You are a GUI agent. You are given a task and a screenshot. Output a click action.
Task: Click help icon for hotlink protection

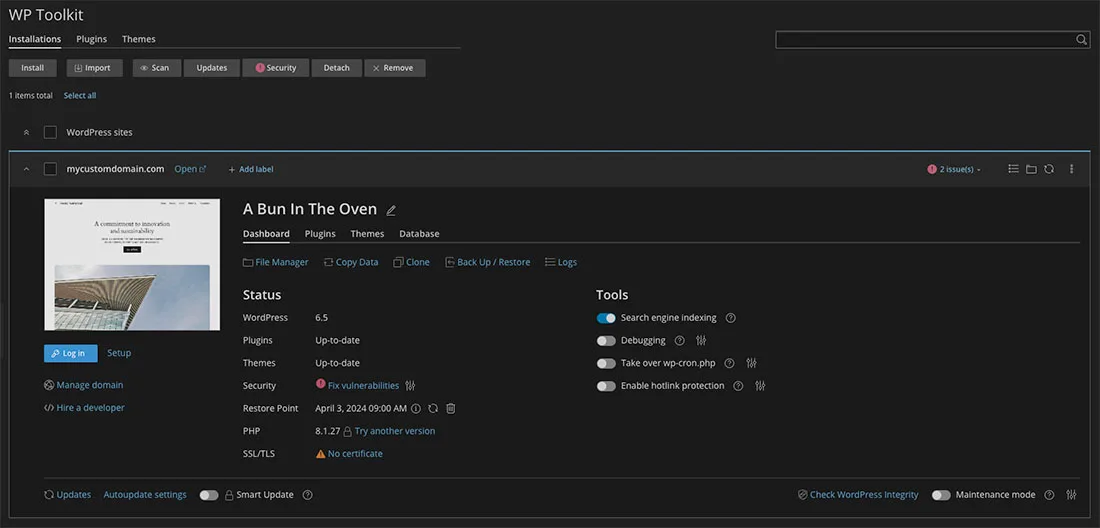(x=738, y=386)
